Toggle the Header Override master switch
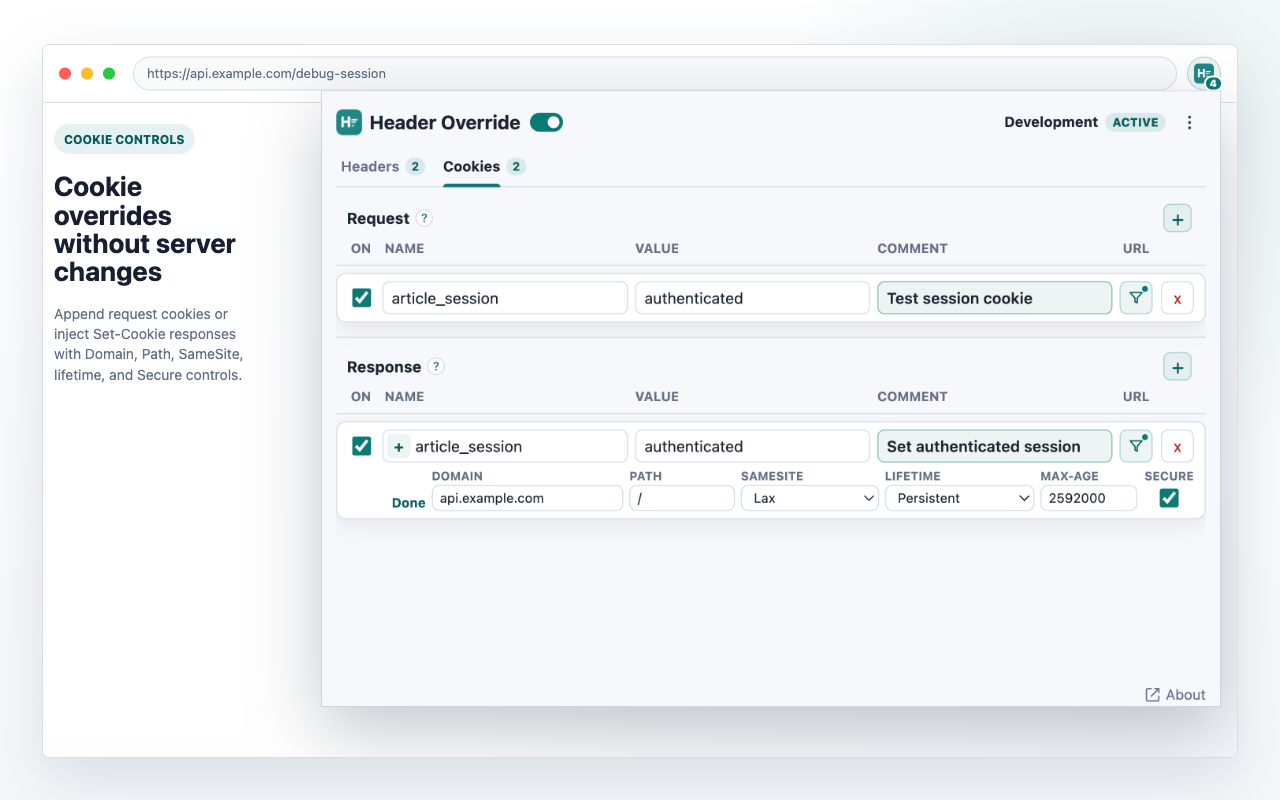Image resolution: width=1280 pixels, height=800 pixels. click(x=546, y=122)
